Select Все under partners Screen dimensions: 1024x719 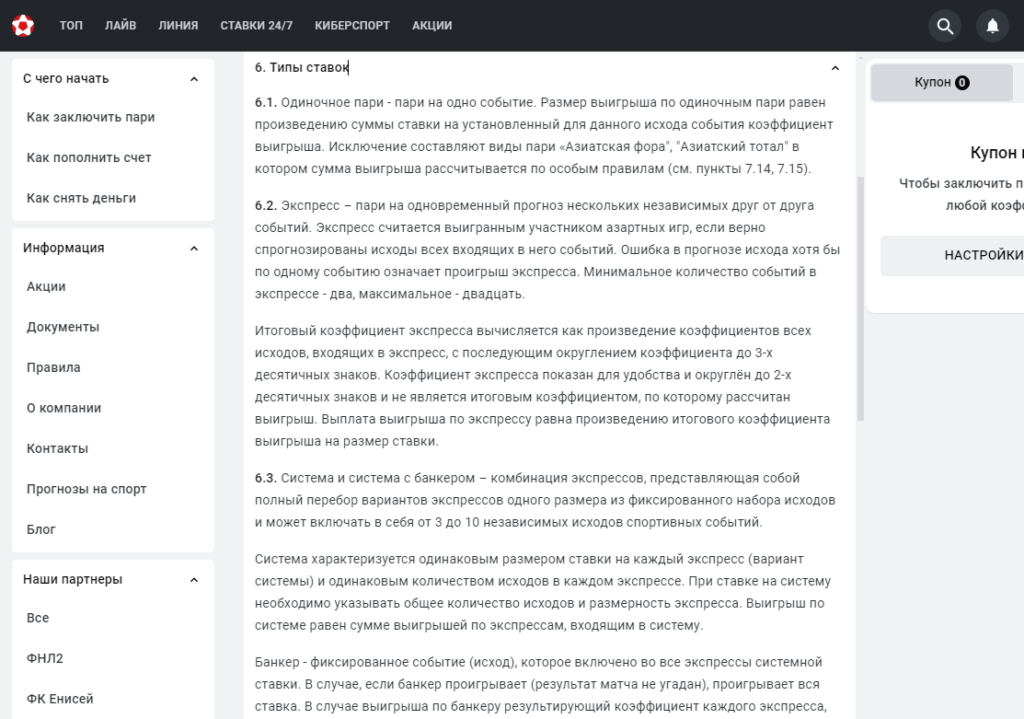[x=38, y=618]
